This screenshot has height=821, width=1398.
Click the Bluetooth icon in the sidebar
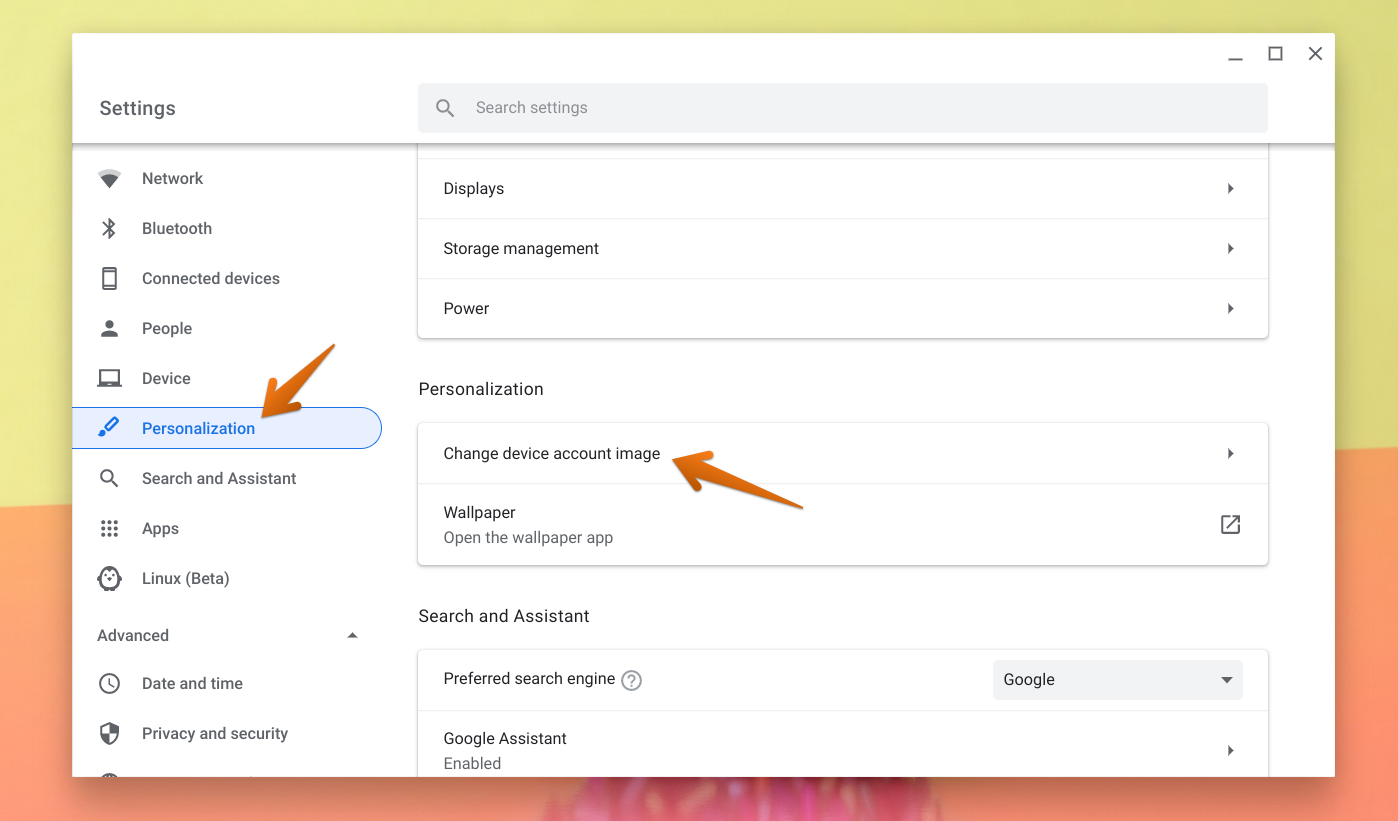(x=109, y=229)
